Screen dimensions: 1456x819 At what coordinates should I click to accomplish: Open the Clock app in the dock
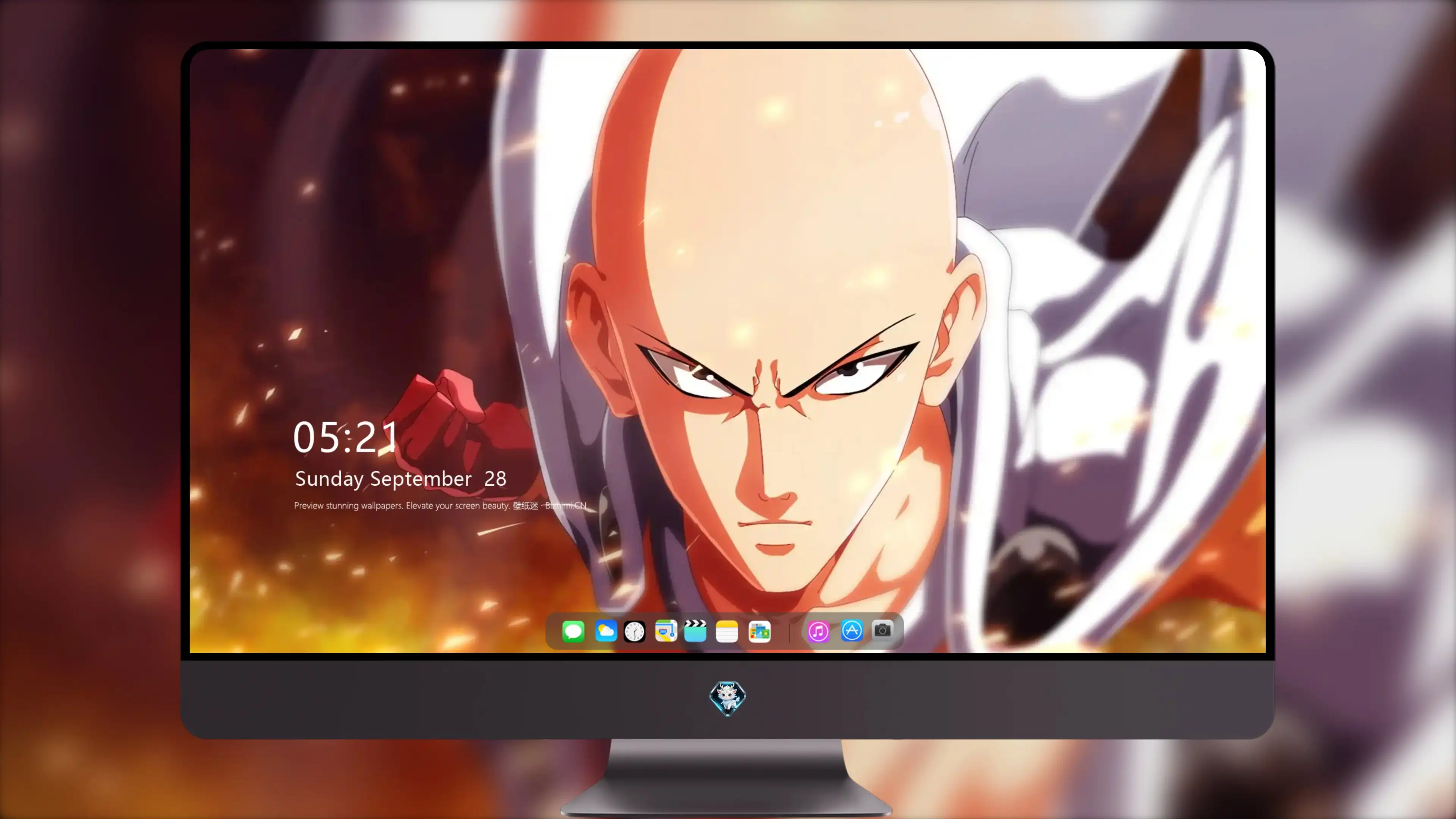pos(634,631)
